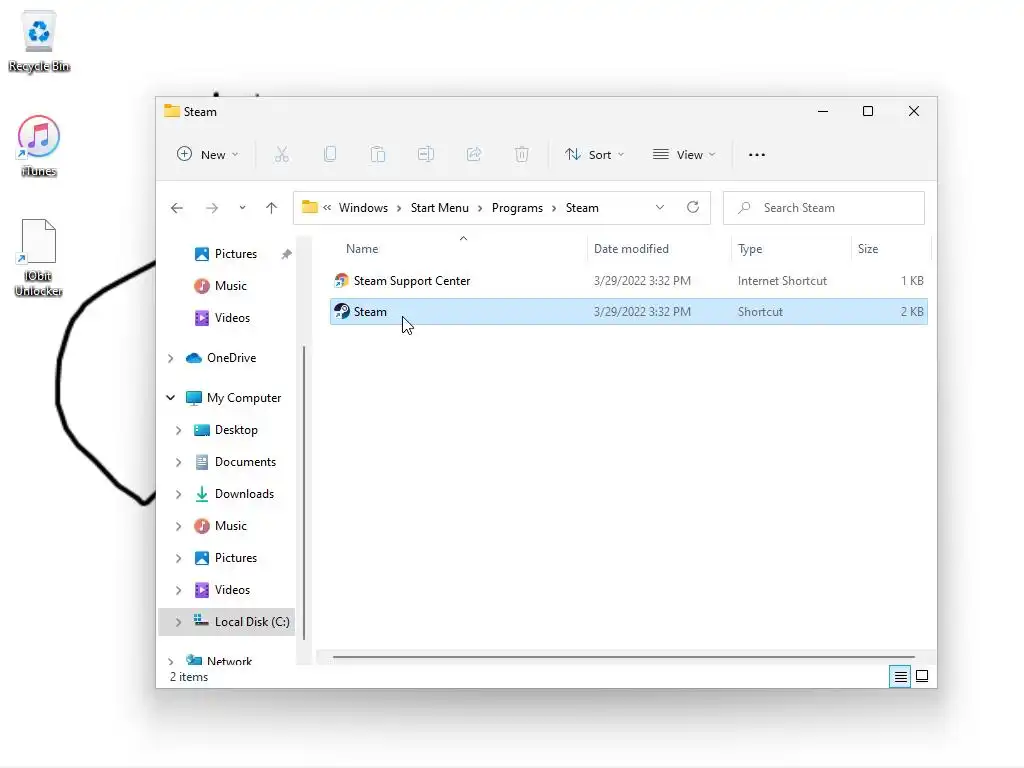Click the folder icon in address bar
Viewport: 1024px width, 768px height.
pyautogui.click(x=310, y=207)
